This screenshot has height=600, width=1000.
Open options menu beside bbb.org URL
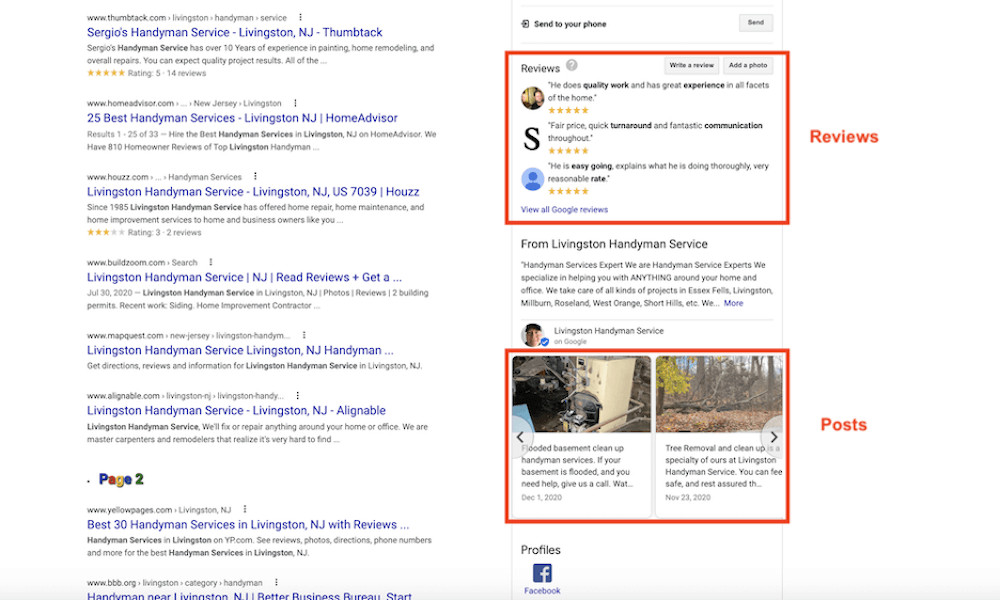[x=276, y=582]
